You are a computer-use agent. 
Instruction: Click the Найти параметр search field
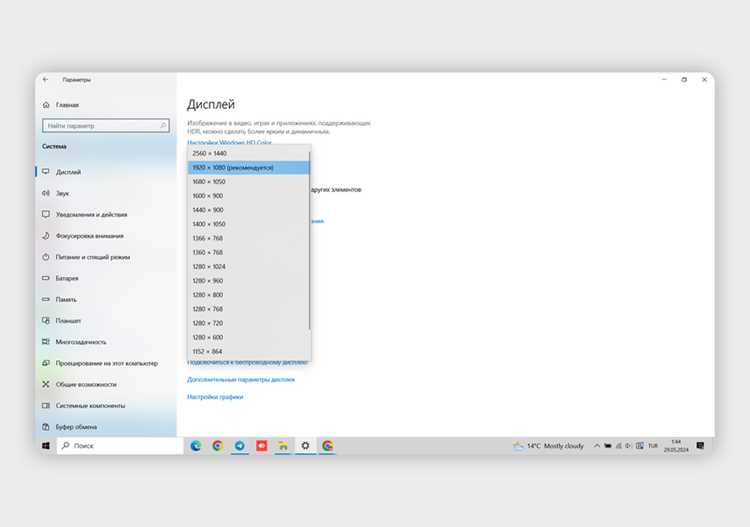click(x=106, y=126)
